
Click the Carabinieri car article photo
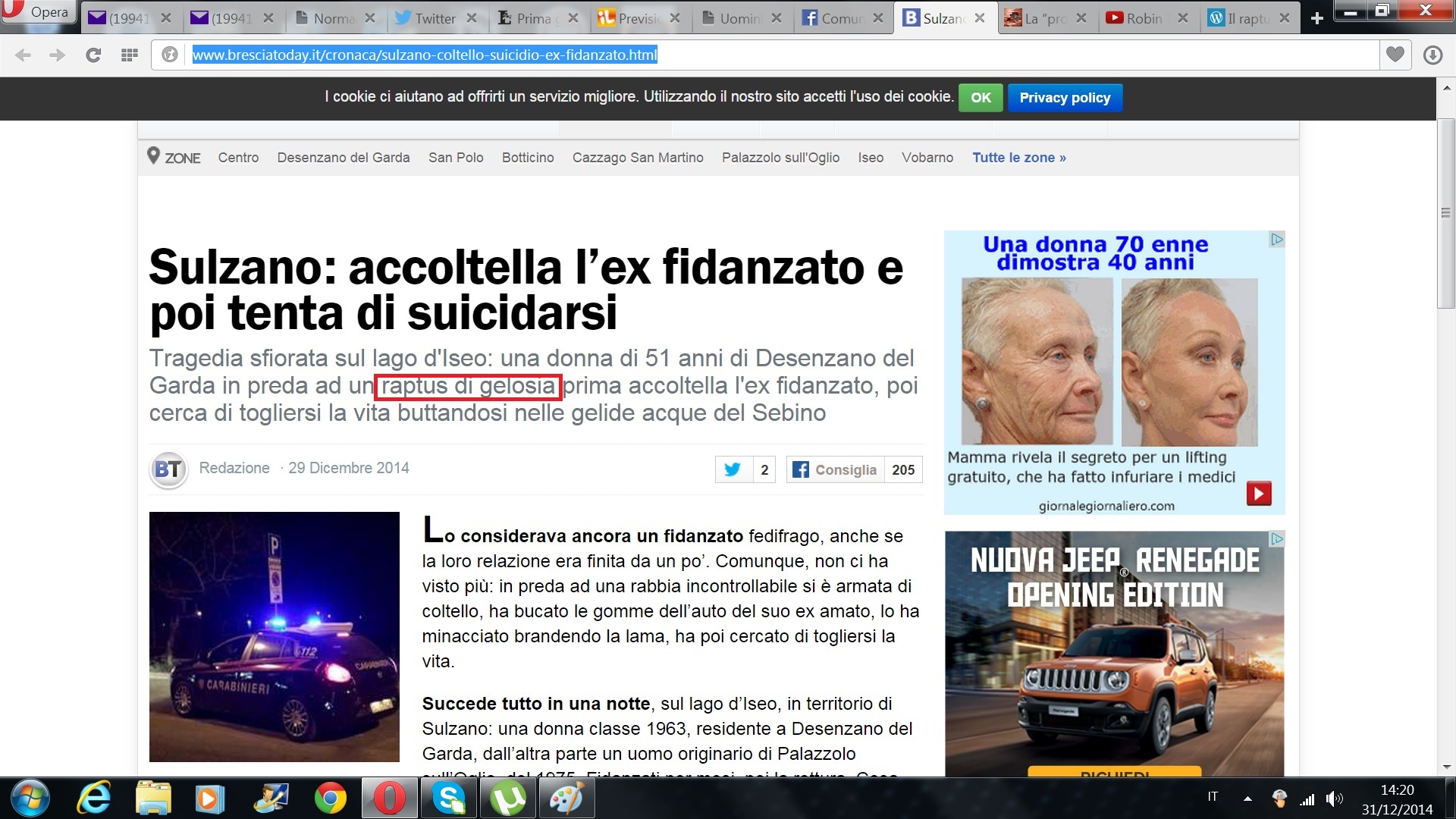[x=274, y=636]
